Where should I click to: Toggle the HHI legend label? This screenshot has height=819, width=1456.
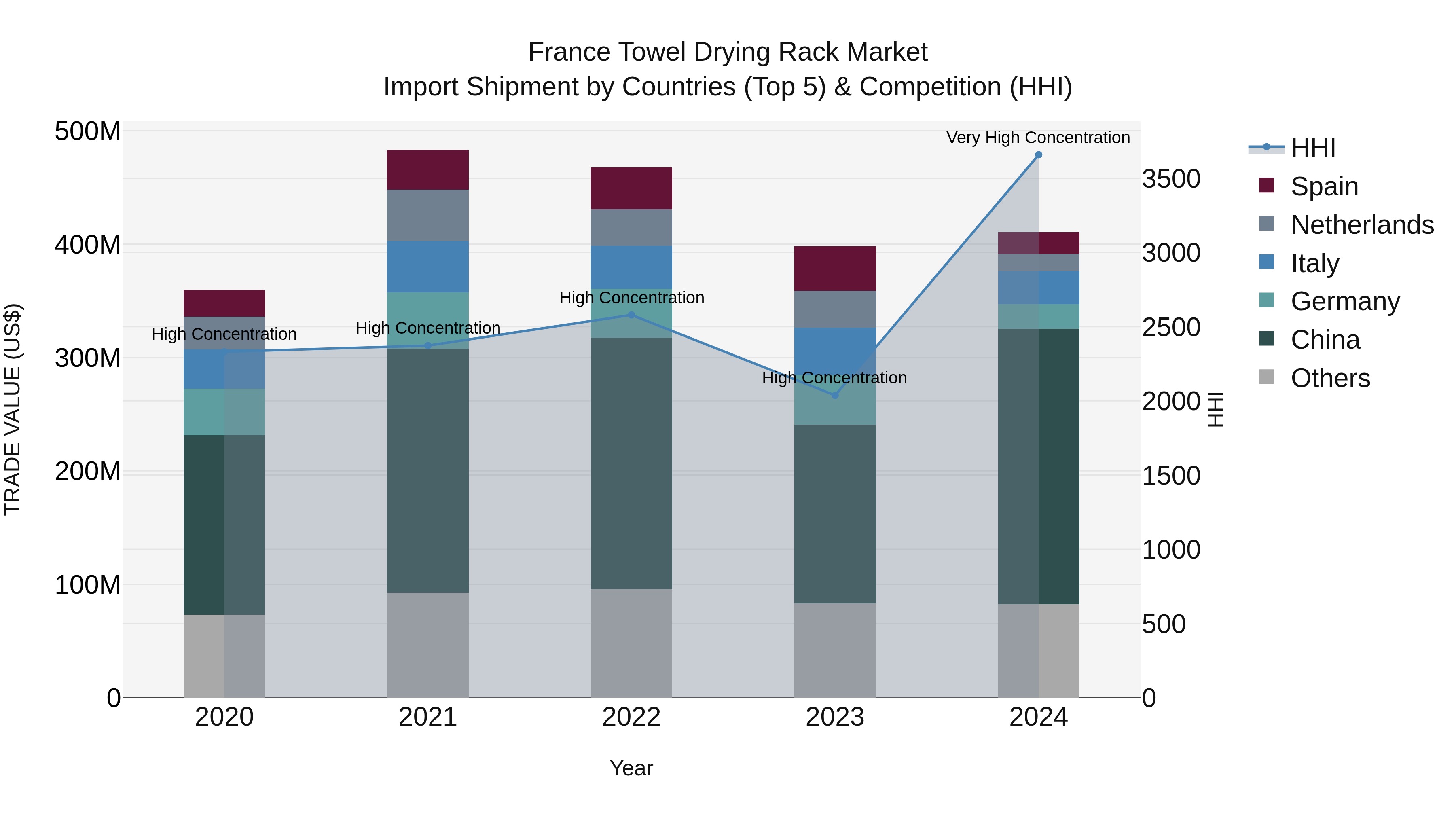pos(1313,148)
